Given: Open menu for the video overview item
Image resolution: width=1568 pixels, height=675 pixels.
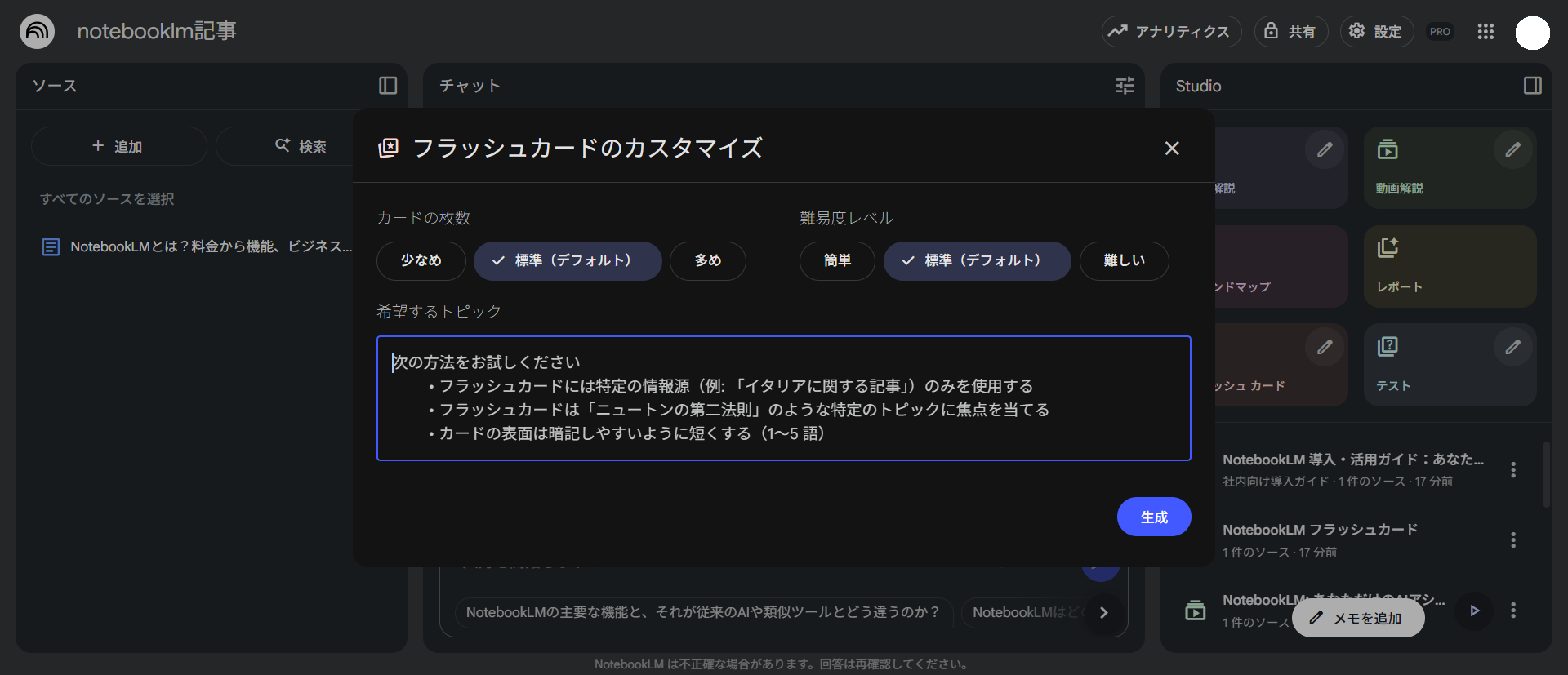Looking at the screenshot, I should point(1513,611).
